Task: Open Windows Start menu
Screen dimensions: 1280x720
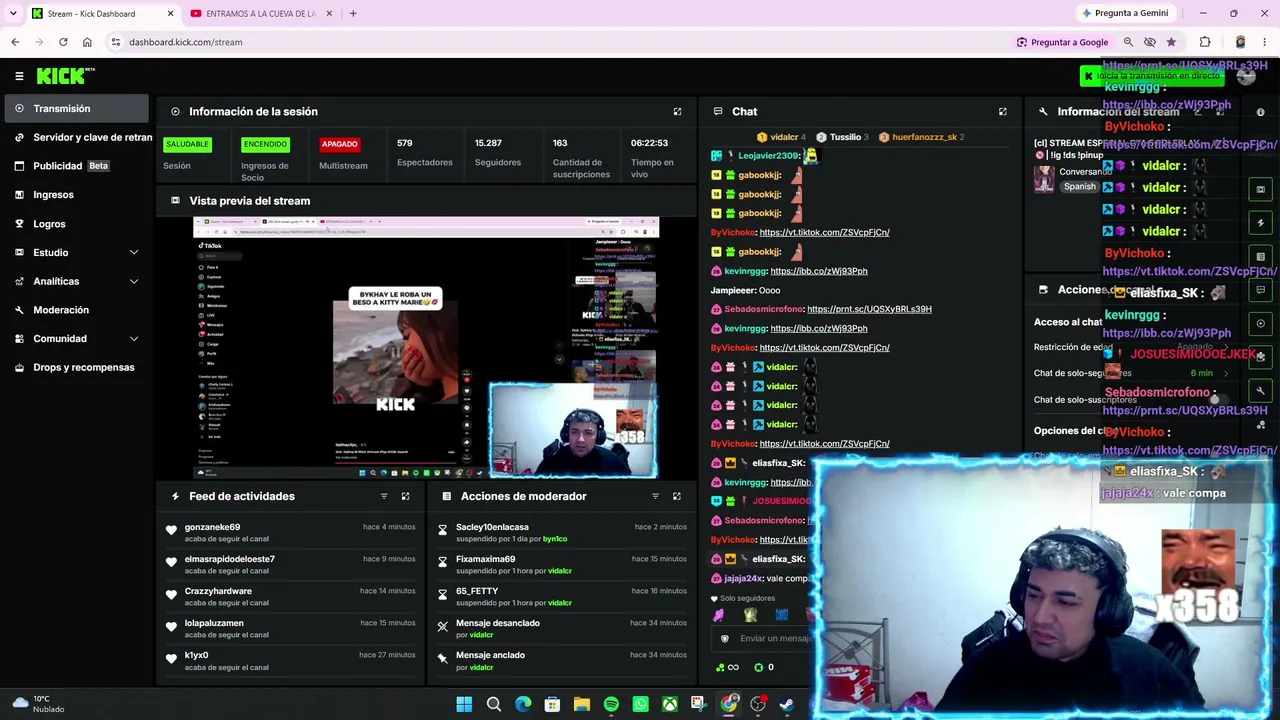Action: 464,704
